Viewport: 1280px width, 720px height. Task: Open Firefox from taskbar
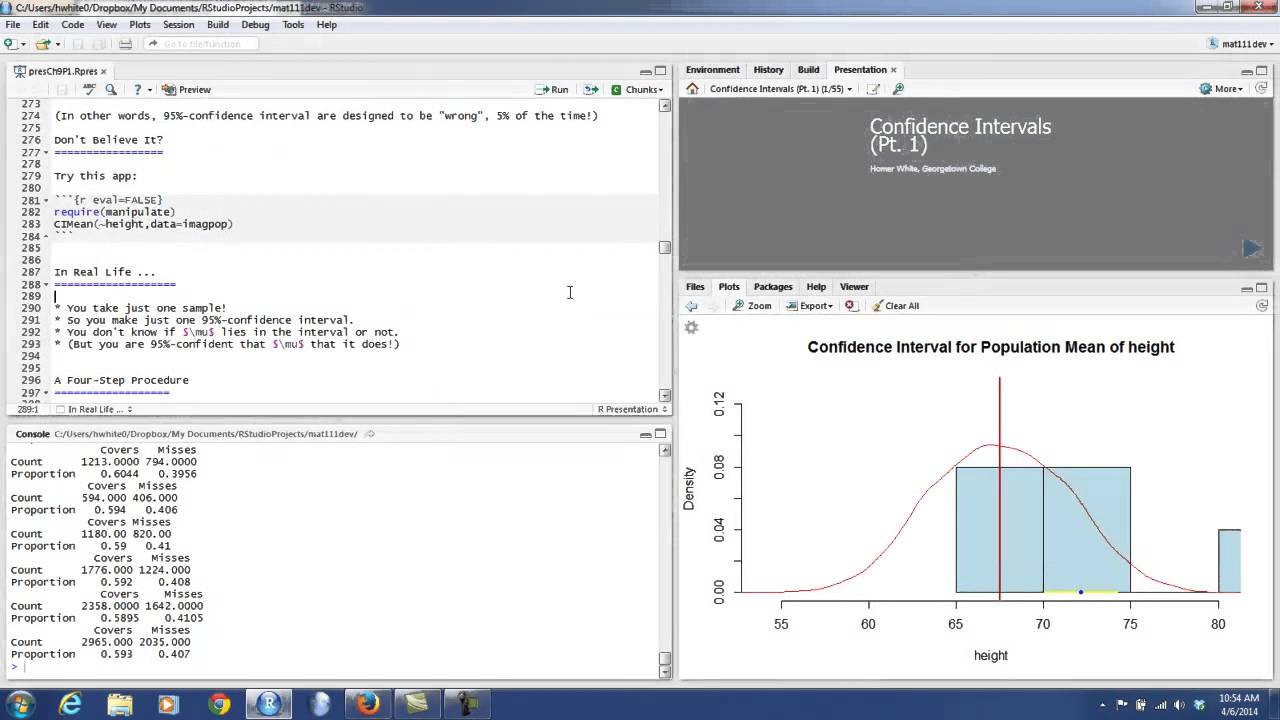[x=368, y=704]
